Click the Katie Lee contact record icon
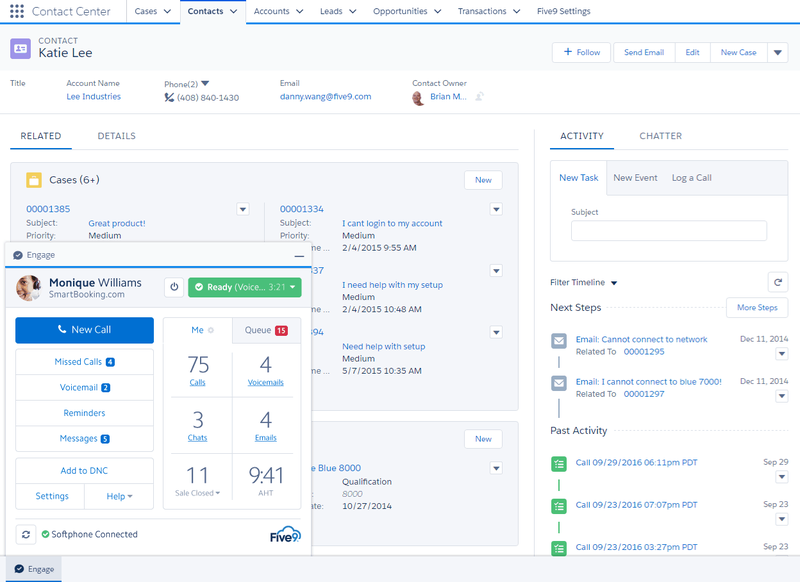This screenshot has width=800, height=582. tap(20, 48)
